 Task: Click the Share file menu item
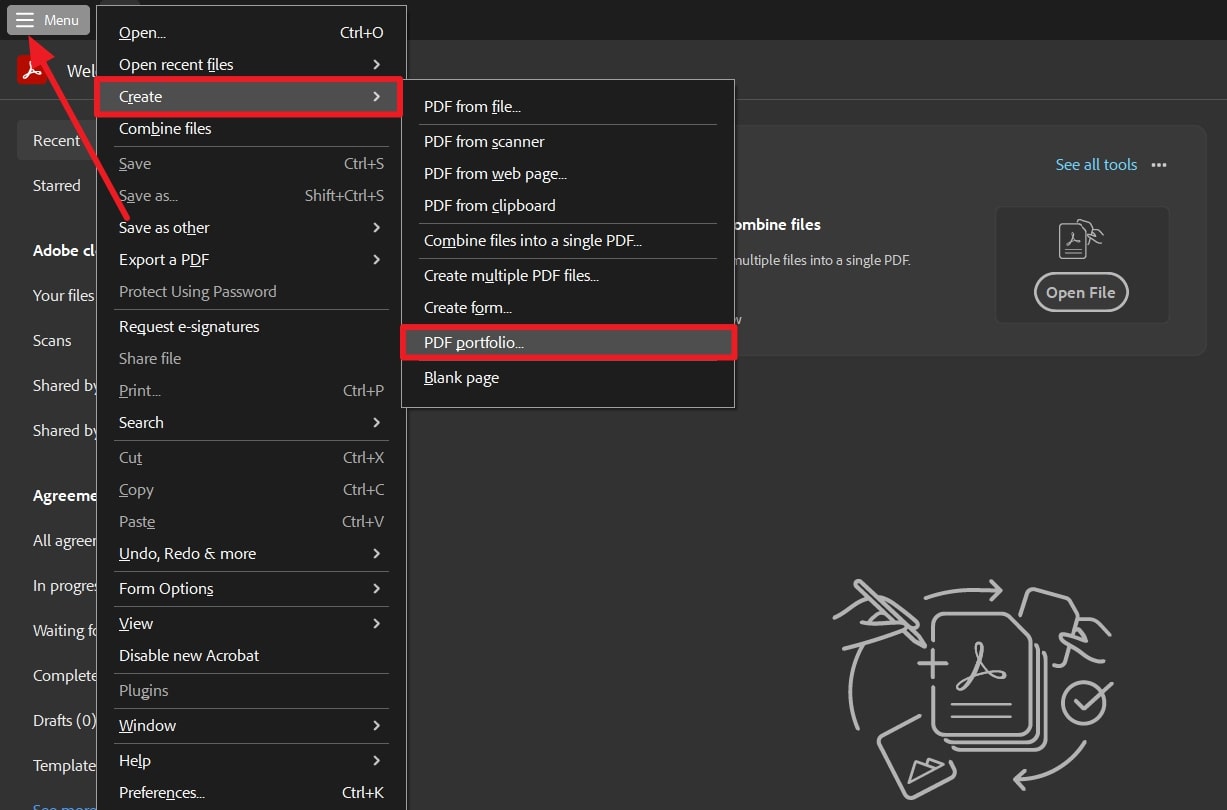point(251,359)
